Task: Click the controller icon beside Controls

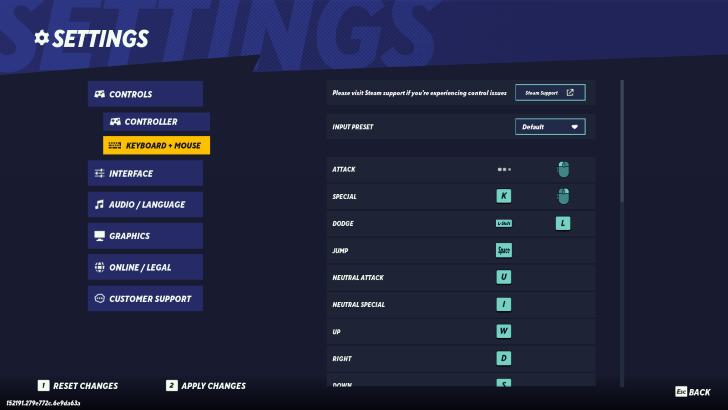Action: [99, 94]
